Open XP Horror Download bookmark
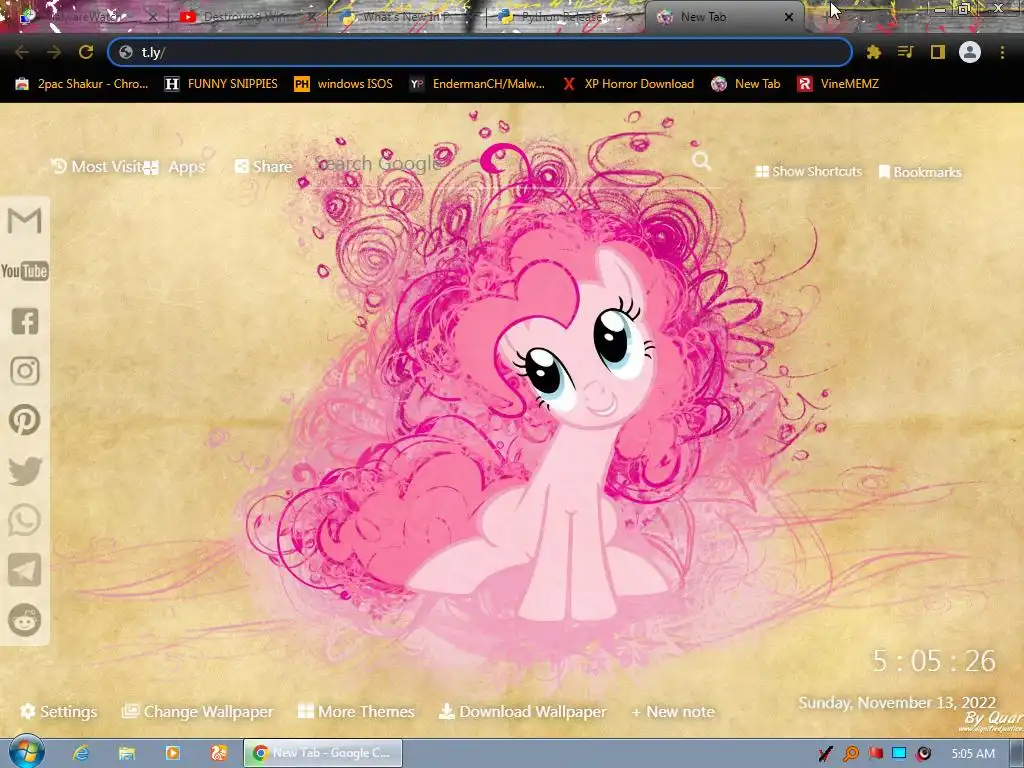 point(628,84)
